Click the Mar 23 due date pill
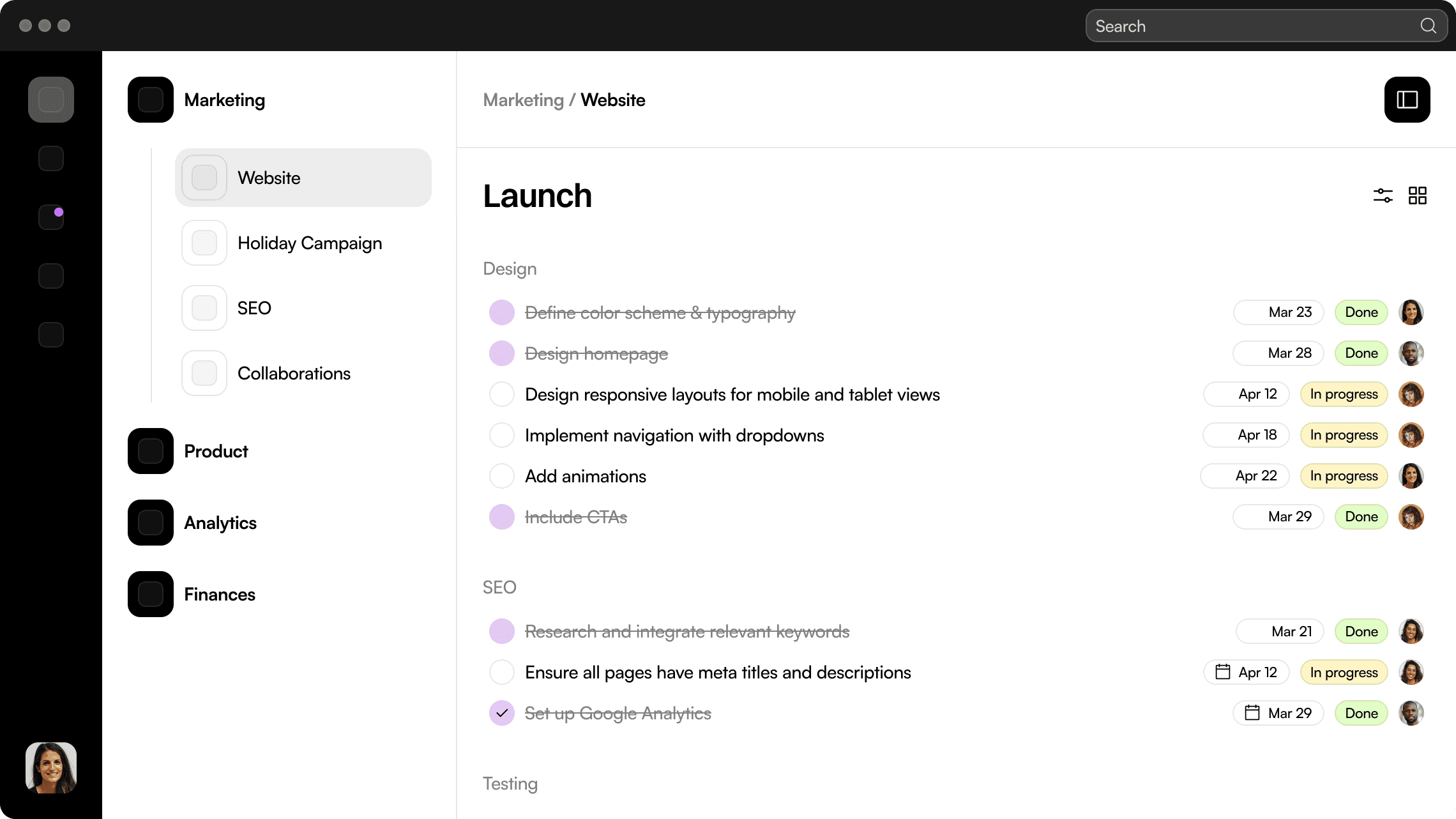1456x819 pixels. coord(1278,312)
